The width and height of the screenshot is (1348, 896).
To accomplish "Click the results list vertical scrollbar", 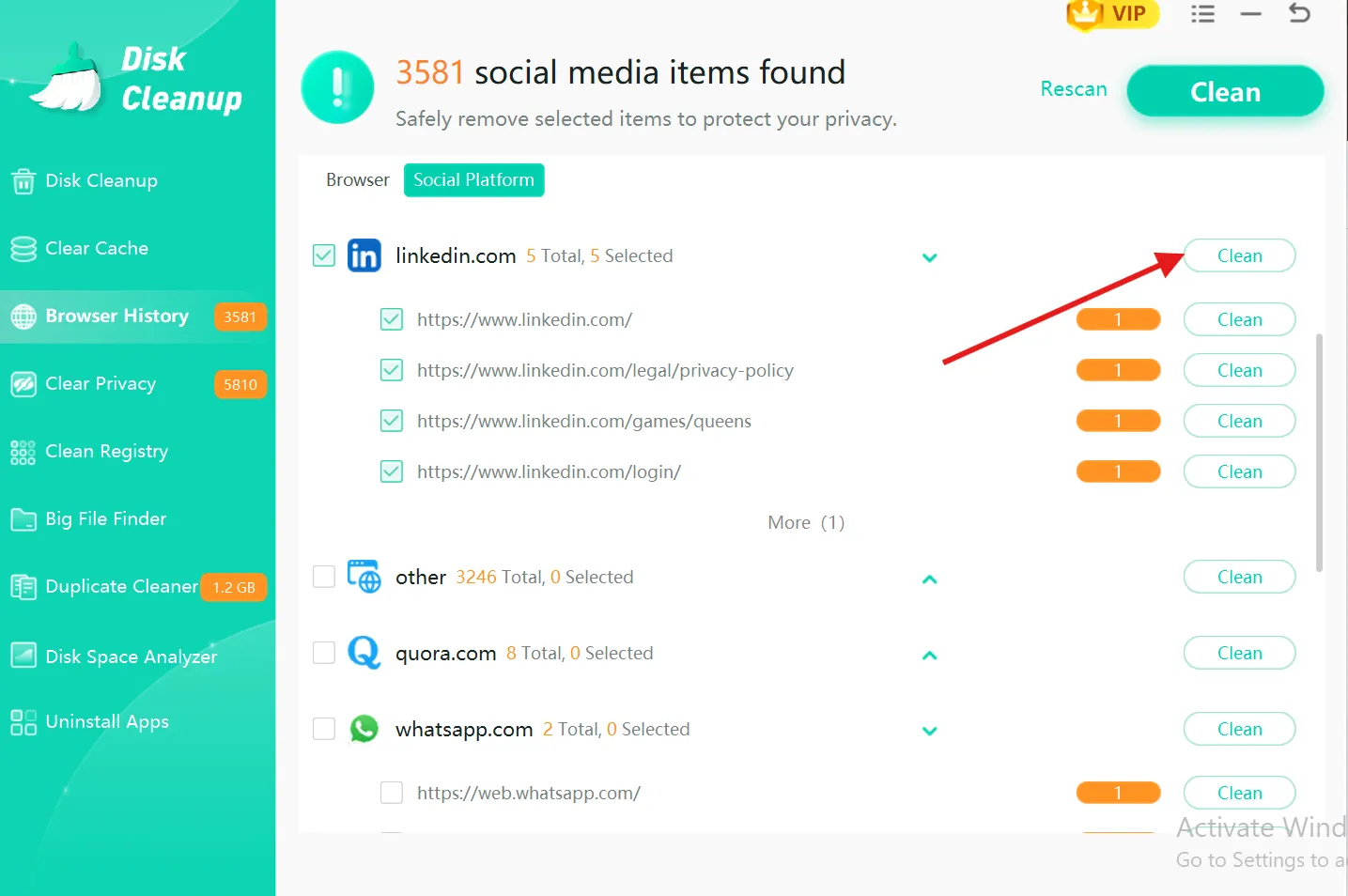I will click(1319, 453).
